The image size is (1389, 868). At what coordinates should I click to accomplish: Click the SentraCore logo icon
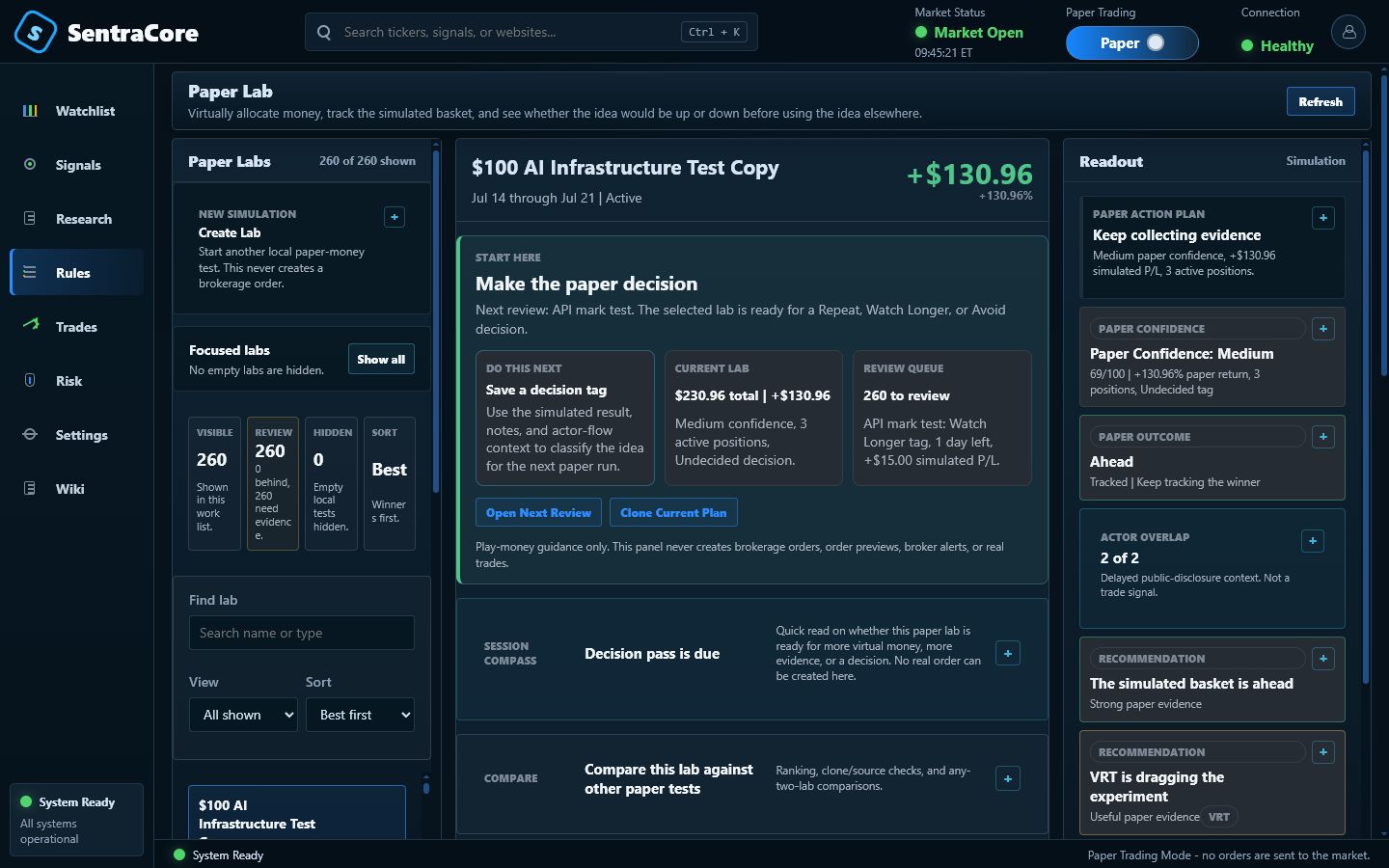pos(36,32)
